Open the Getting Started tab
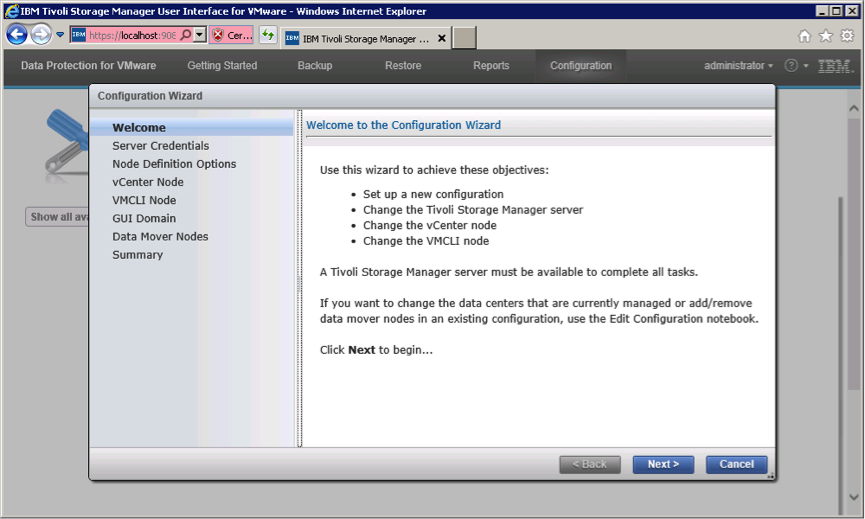Viewport: 865px width, 519px height. (222, 66)
